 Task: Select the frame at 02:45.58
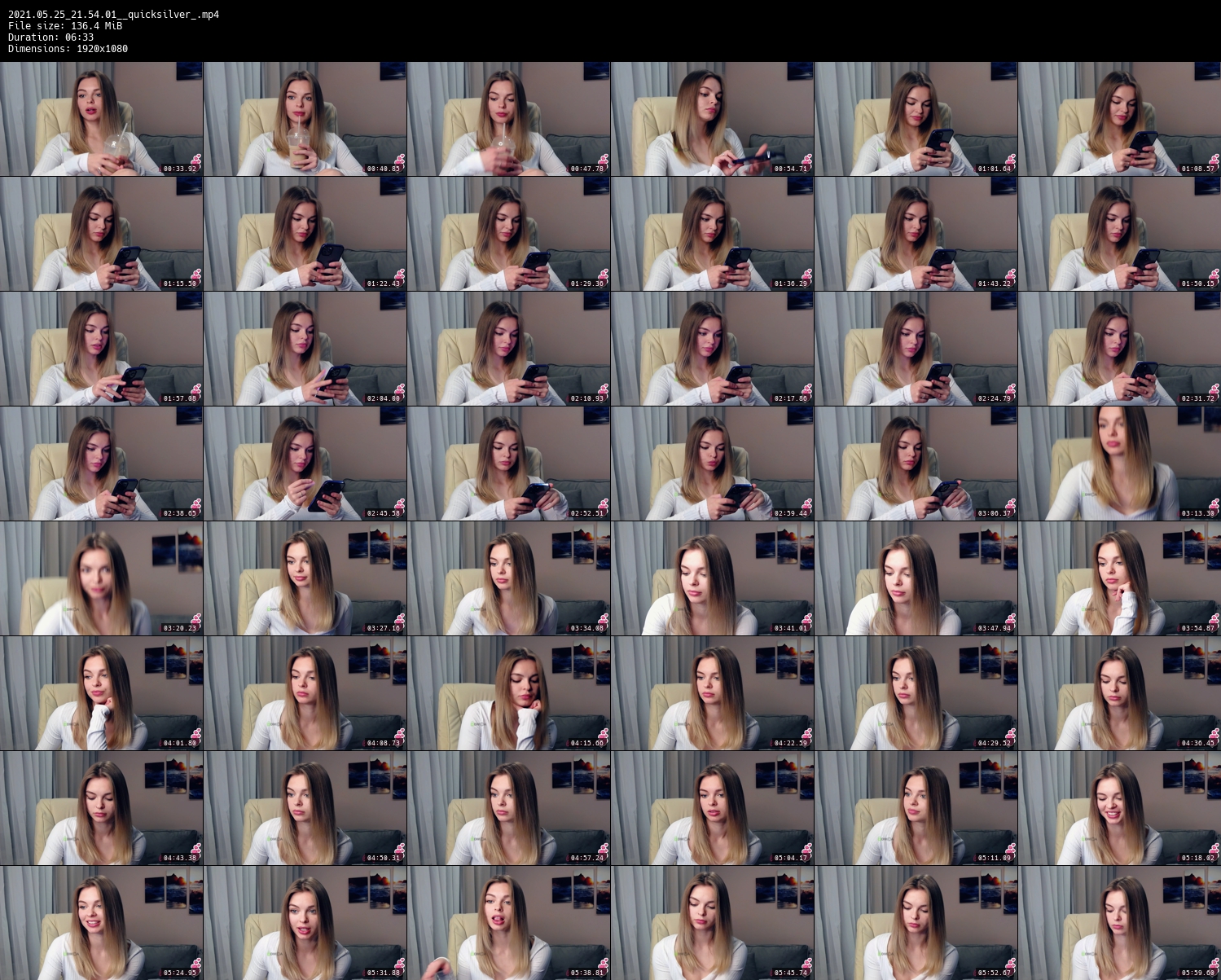[x=305, y=464]
